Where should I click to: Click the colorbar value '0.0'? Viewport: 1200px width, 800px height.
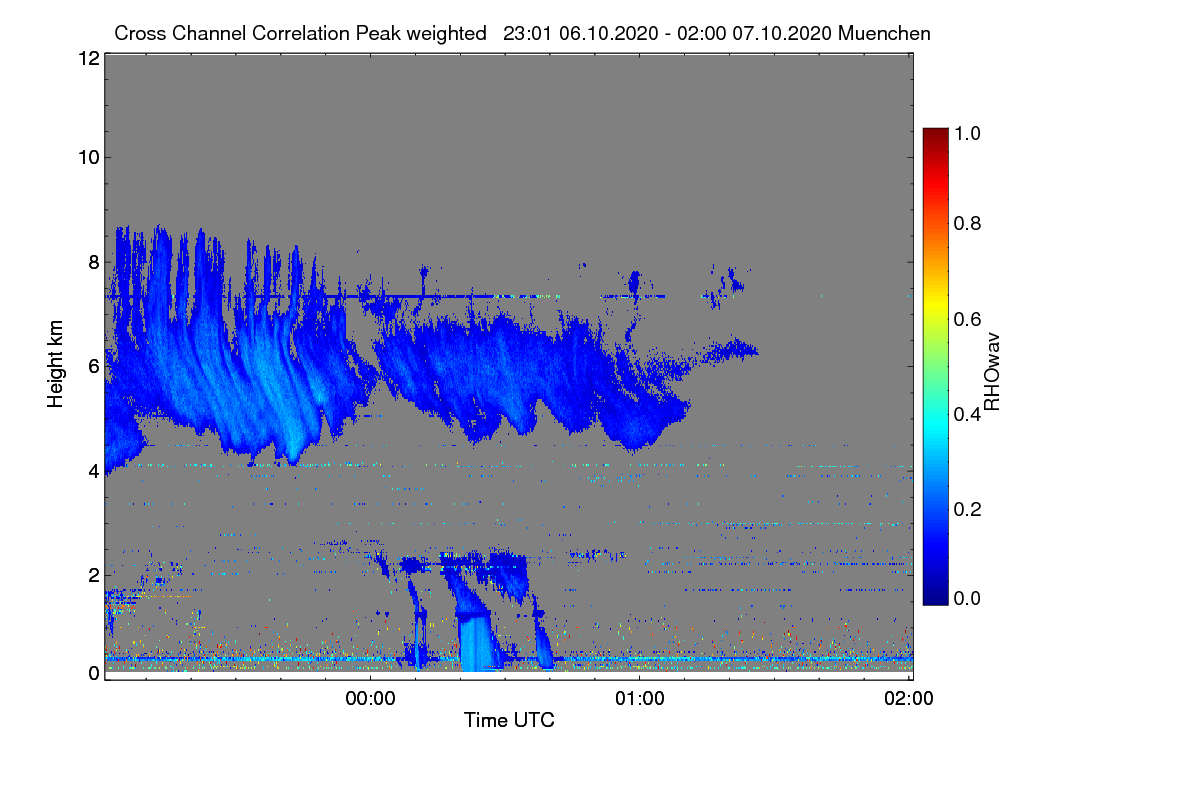(968, 599)
